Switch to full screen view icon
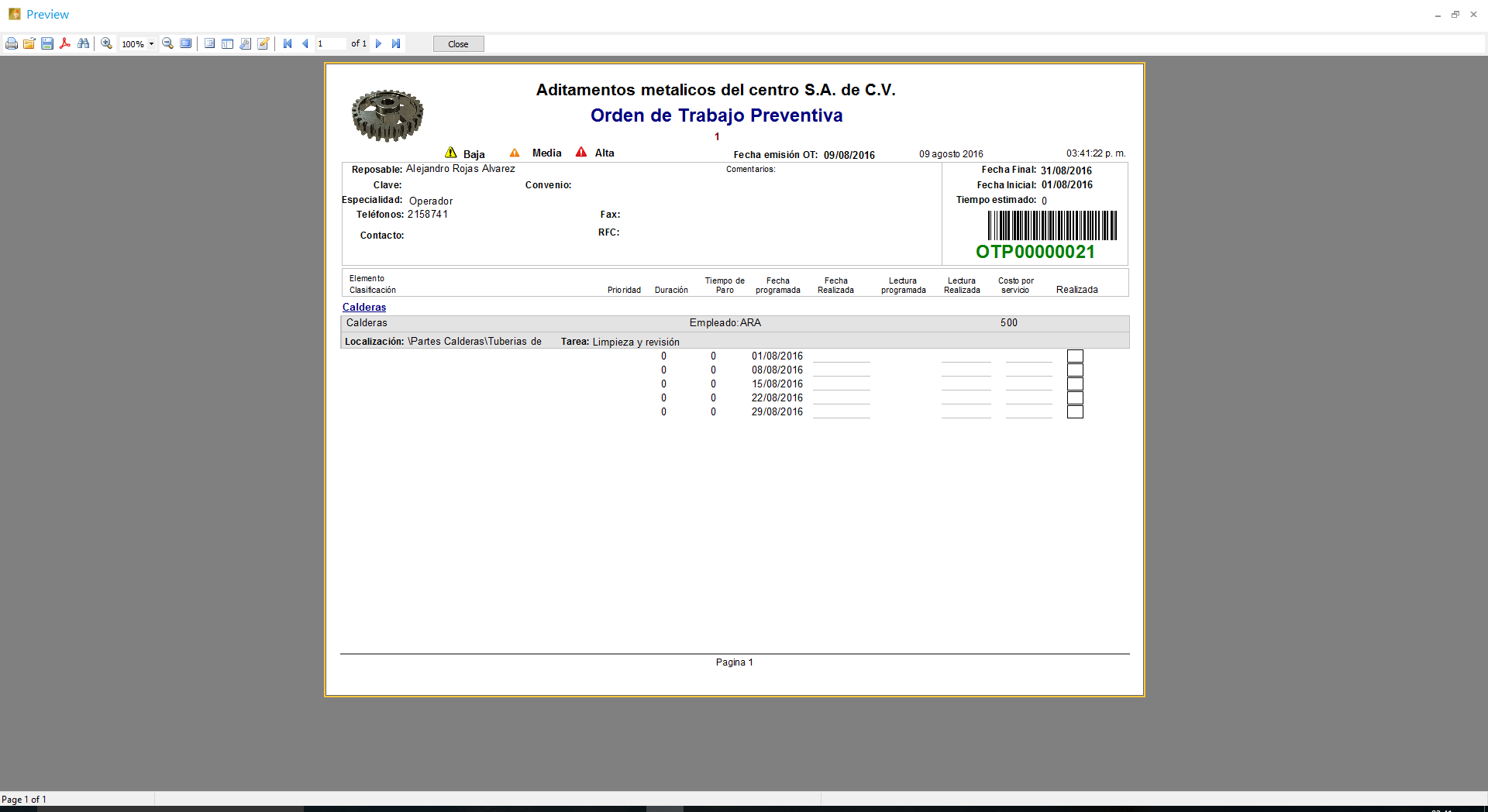 coord(186,44)
